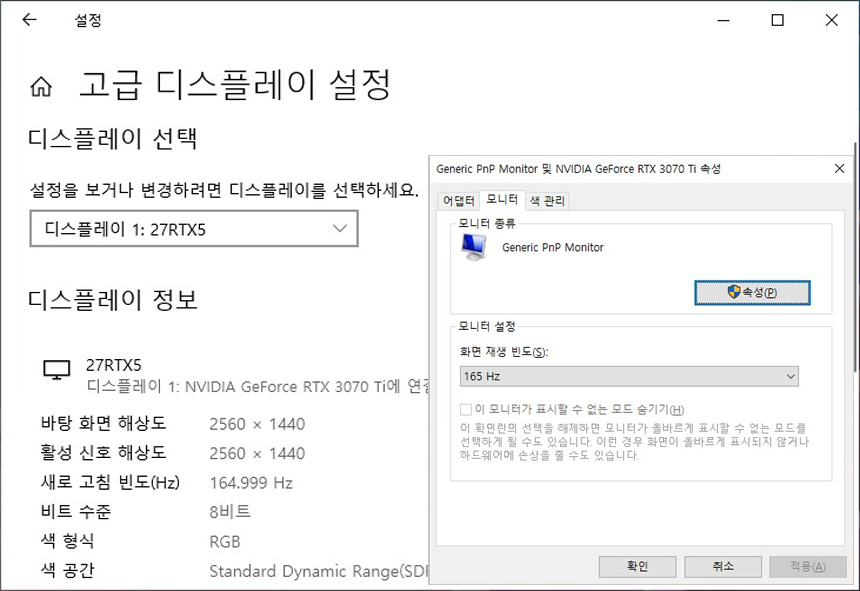
Task: Click the Settings window vertical scrollbar
Action: (855, 200)
